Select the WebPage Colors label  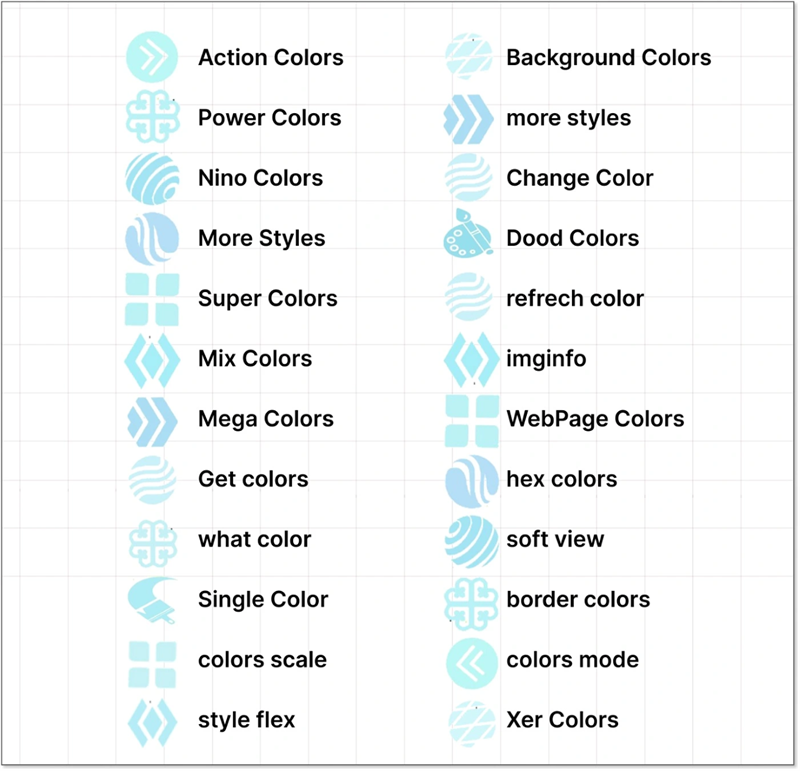pos(595,419)
